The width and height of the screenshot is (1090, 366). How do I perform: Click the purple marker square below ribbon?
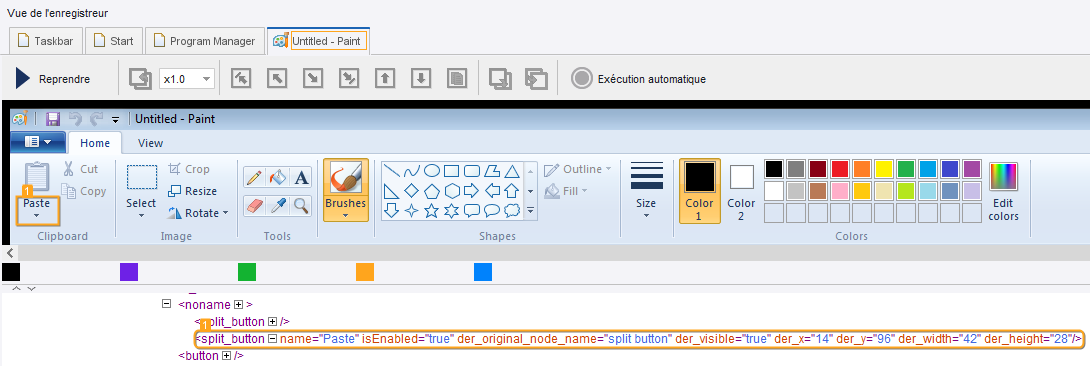[129, 272]
